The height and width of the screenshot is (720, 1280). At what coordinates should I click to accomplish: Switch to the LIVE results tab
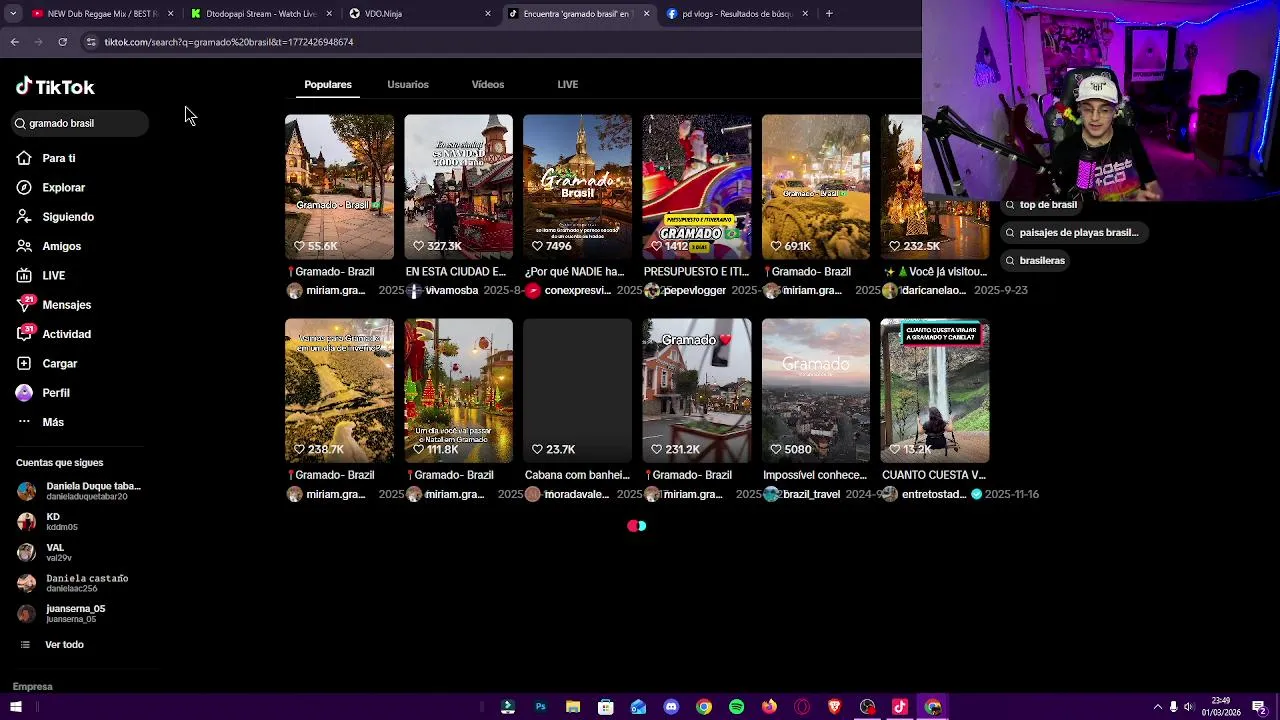567,85
